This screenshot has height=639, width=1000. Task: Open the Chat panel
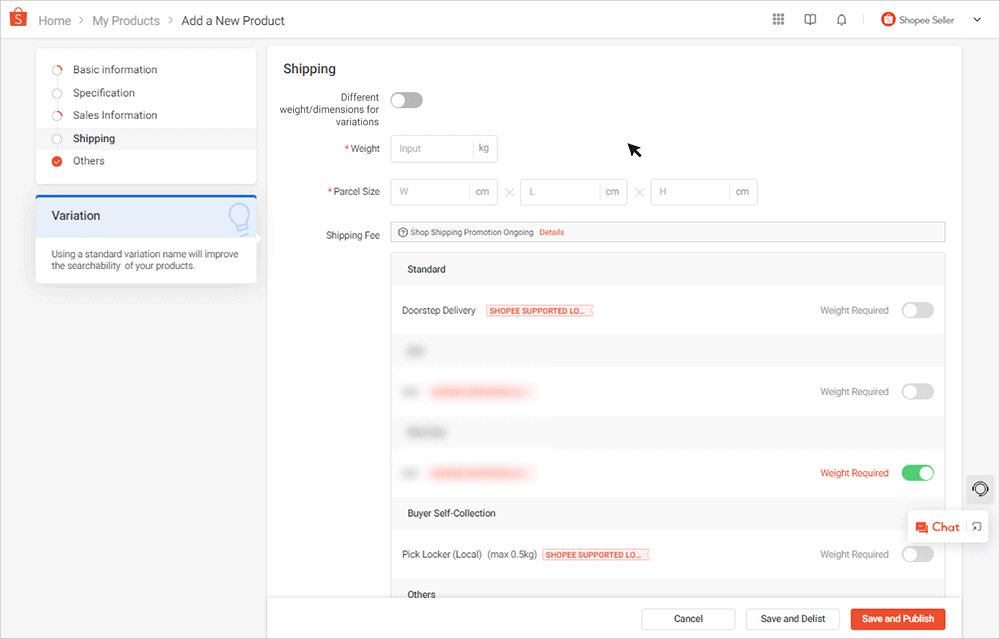coord(938,526)
